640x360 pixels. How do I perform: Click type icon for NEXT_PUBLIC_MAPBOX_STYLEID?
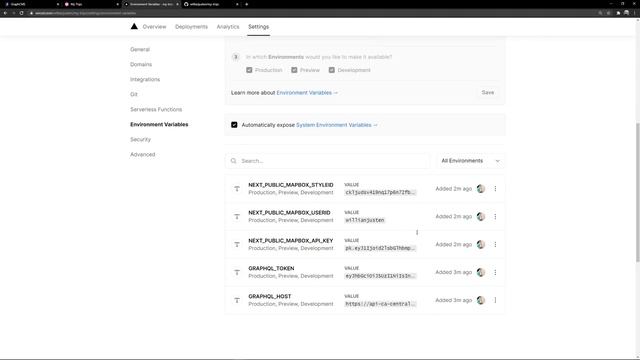[237, 189]
